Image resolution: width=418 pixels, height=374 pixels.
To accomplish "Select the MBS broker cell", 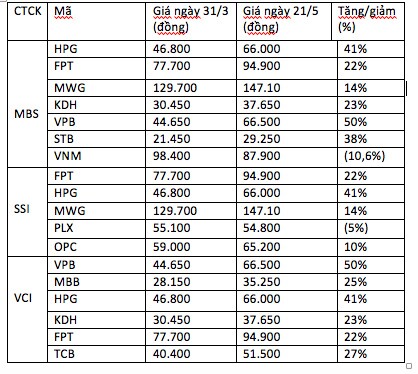I will pyautogui.click(x=27, y=104).
